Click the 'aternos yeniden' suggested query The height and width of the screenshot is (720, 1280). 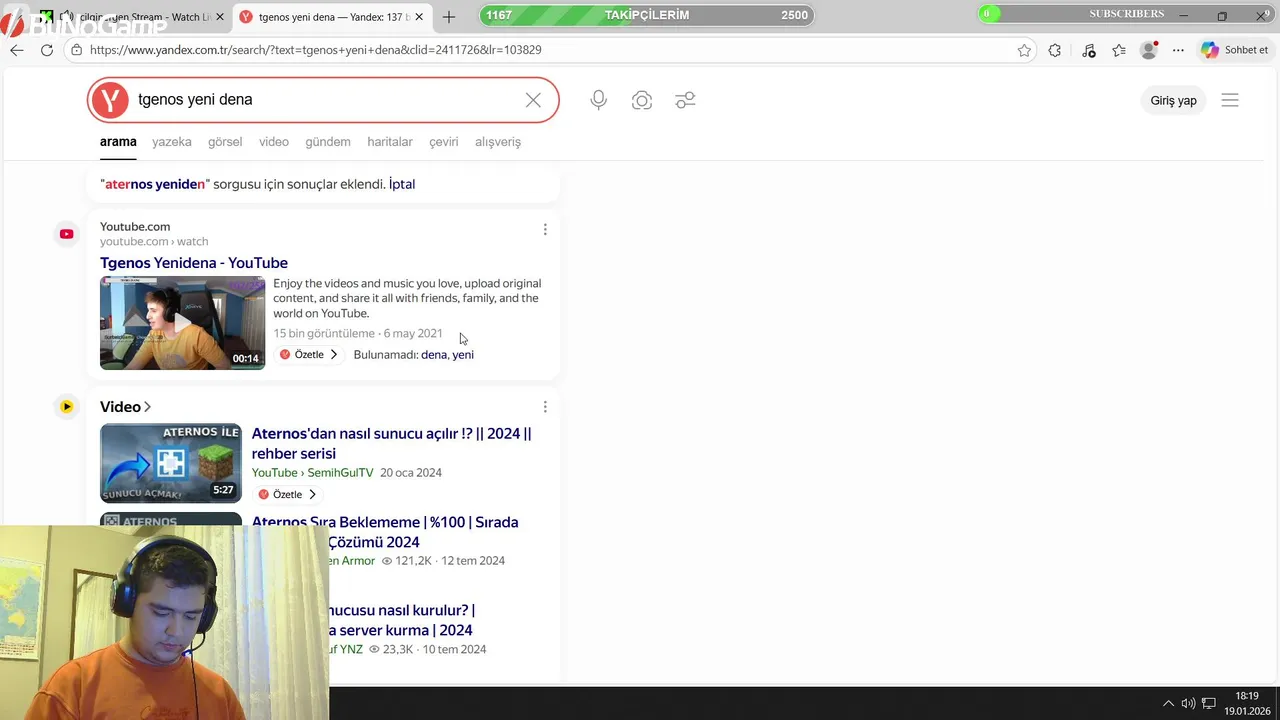155,184
